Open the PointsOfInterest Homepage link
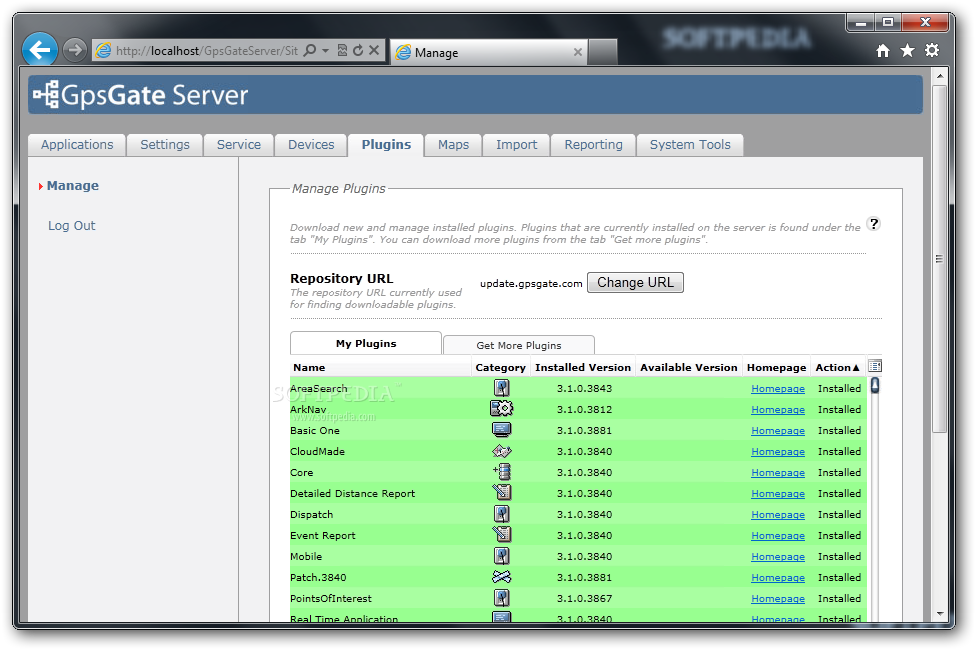 tap(778, 598)
